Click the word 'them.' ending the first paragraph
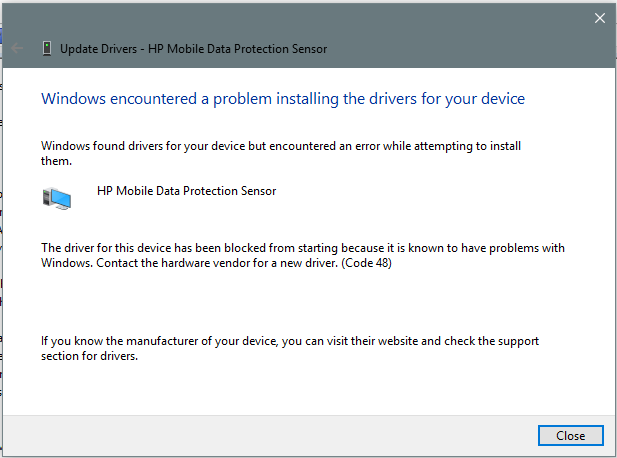617x458 pixels. [x=56, y=160]
